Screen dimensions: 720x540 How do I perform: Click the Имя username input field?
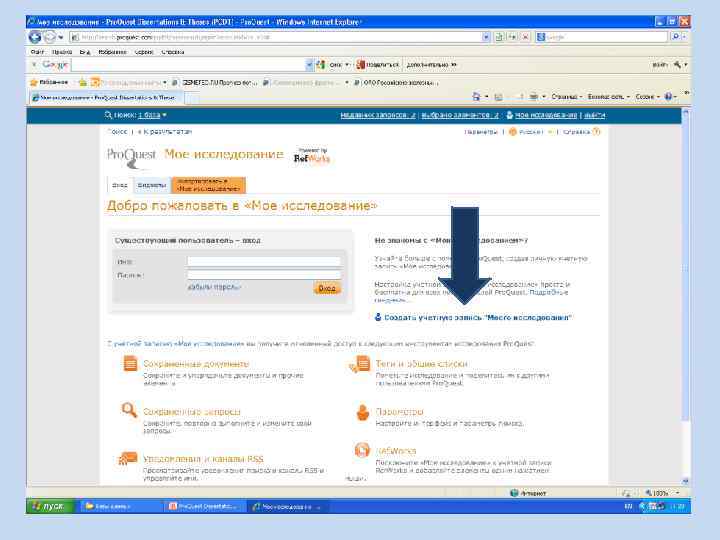(264, 262)
